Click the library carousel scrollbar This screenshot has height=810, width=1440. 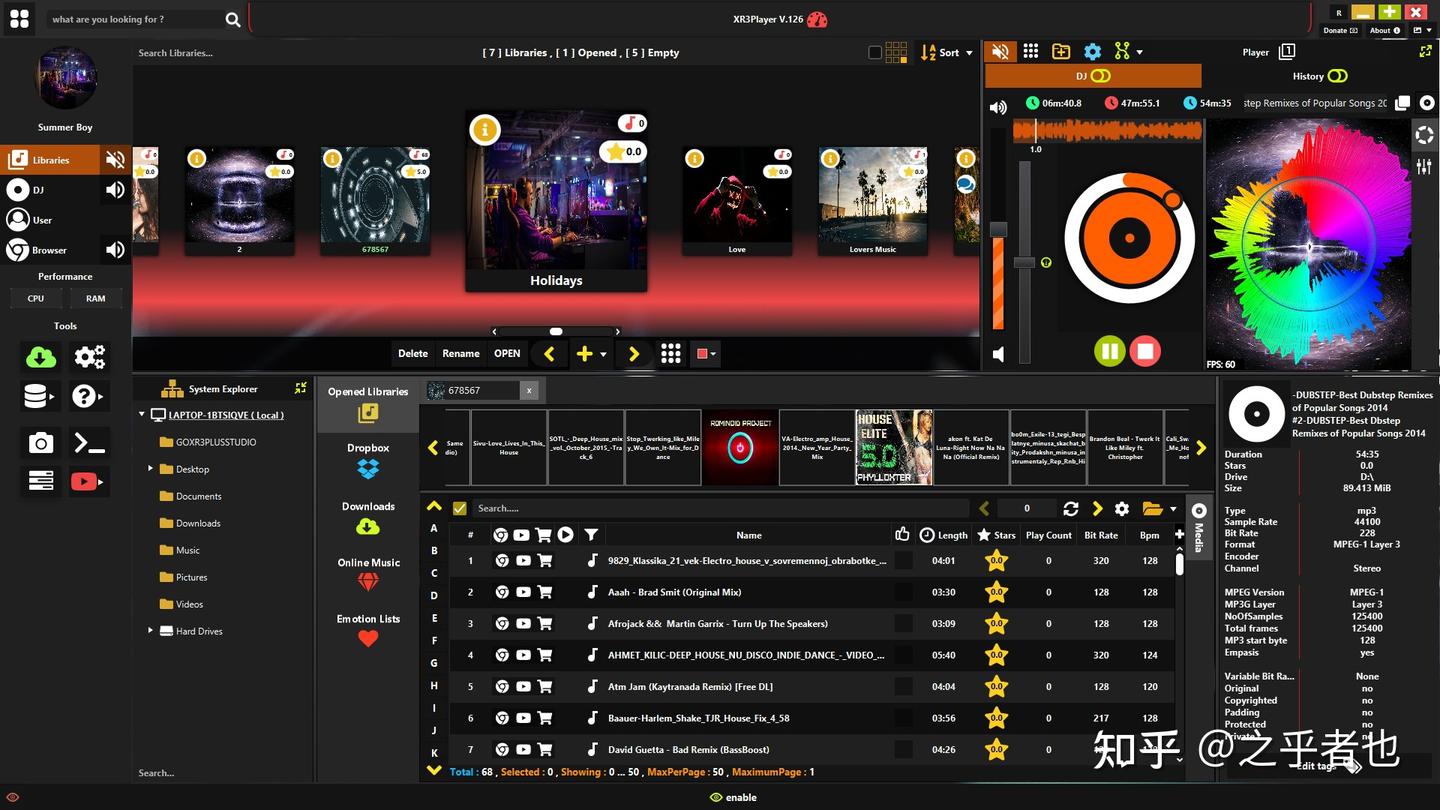[556, 331]
